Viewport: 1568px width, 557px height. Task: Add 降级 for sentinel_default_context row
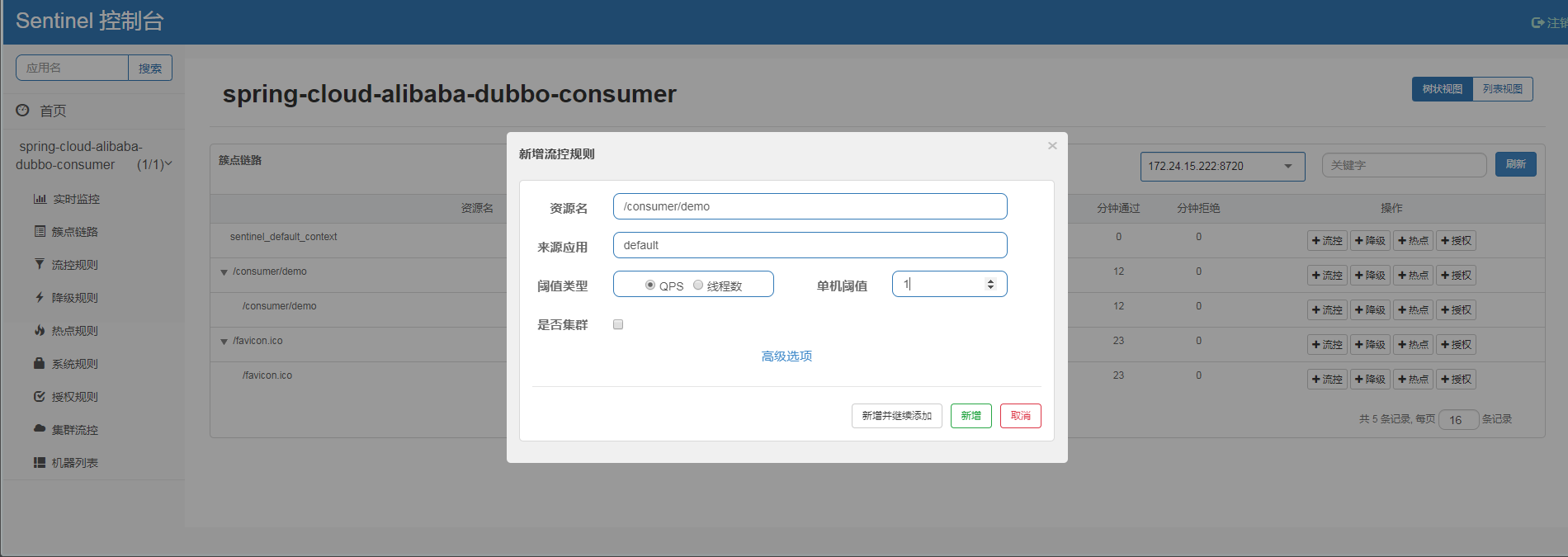pos(1371,241)
